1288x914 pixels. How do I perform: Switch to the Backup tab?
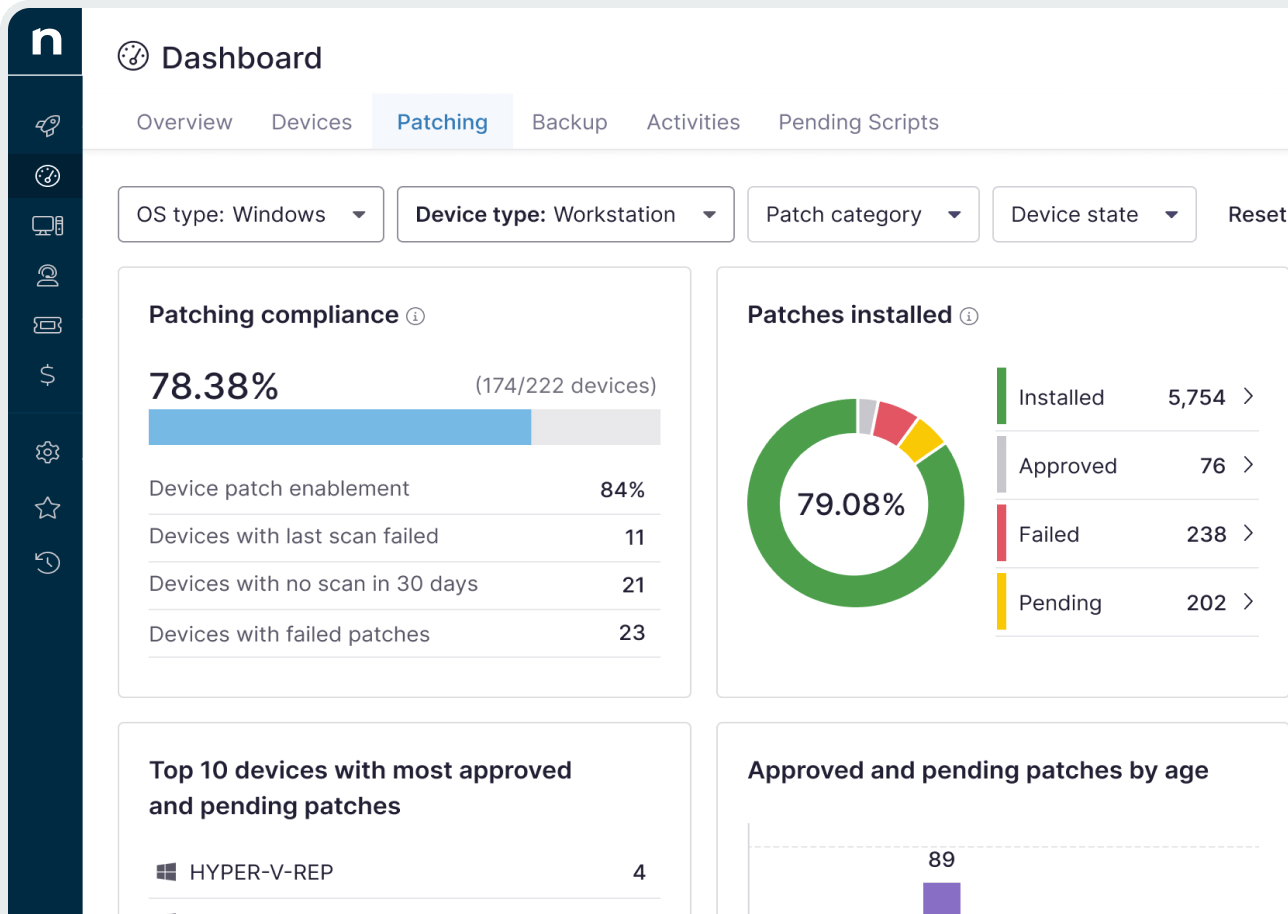tap(570, 122)
